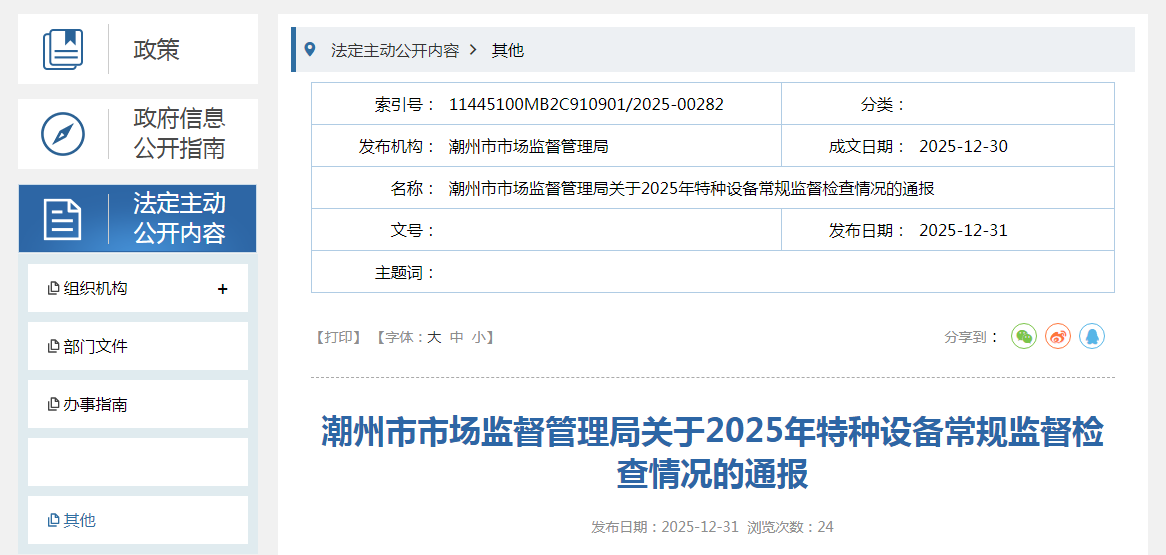The image size is (1166, 555).
Task: Click the 成文日期 value 2025-12-30
Action: 963,147
